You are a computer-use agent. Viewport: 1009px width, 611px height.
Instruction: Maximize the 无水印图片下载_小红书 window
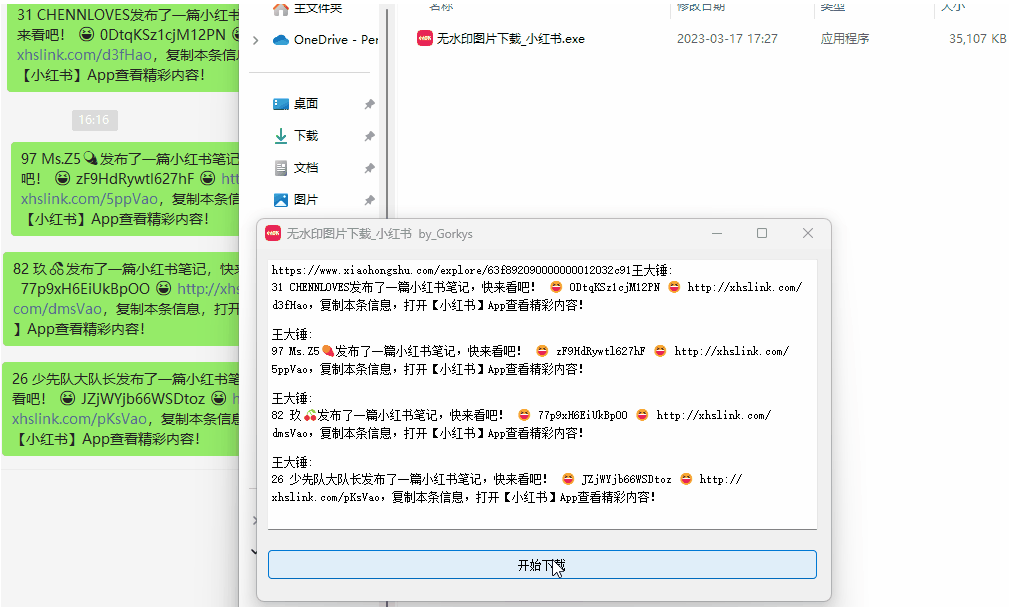762,233
